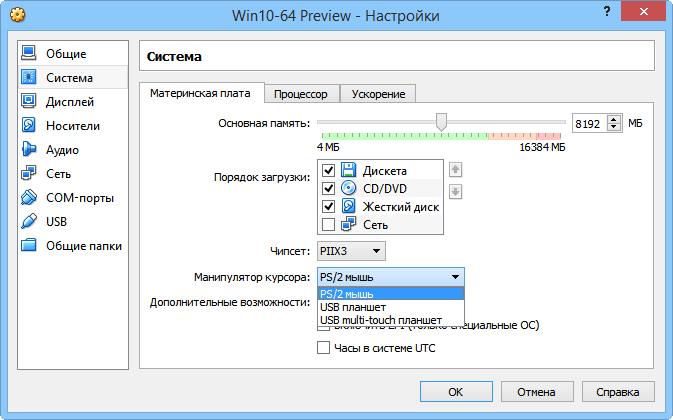Switch to the Процессор tab
673x420 pixels.
[301, 94]
